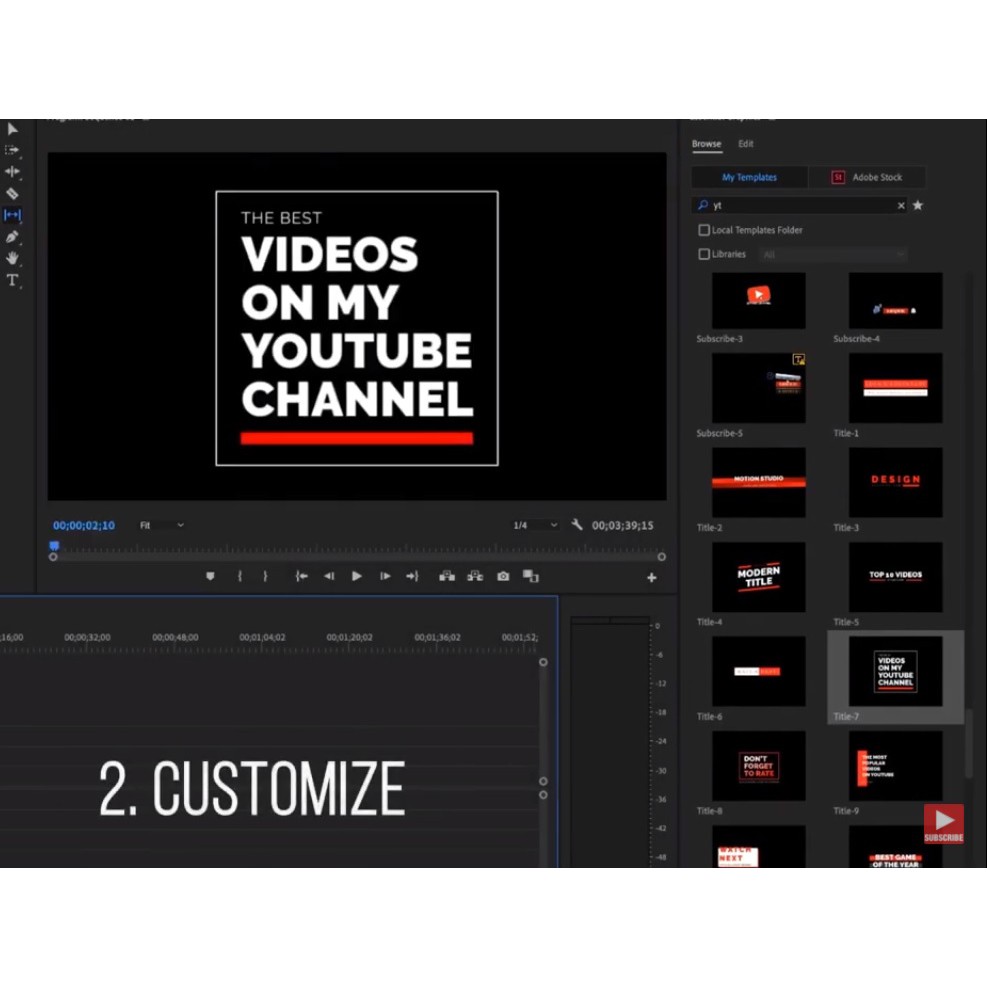The height and width of the screenshot is (987, 987).
Task: Select the Type tool
Action: coord(12,280)
